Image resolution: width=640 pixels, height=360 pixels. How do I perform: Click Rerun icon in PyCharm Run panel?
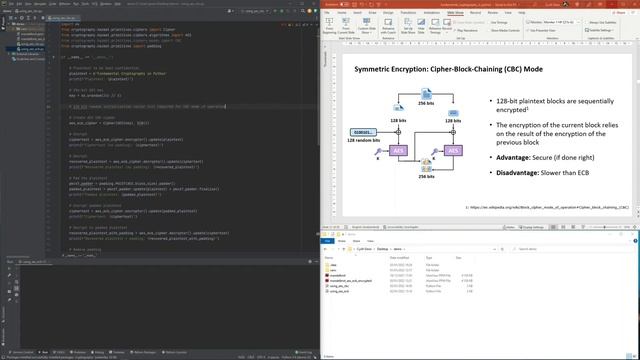(x=9, y=269)
